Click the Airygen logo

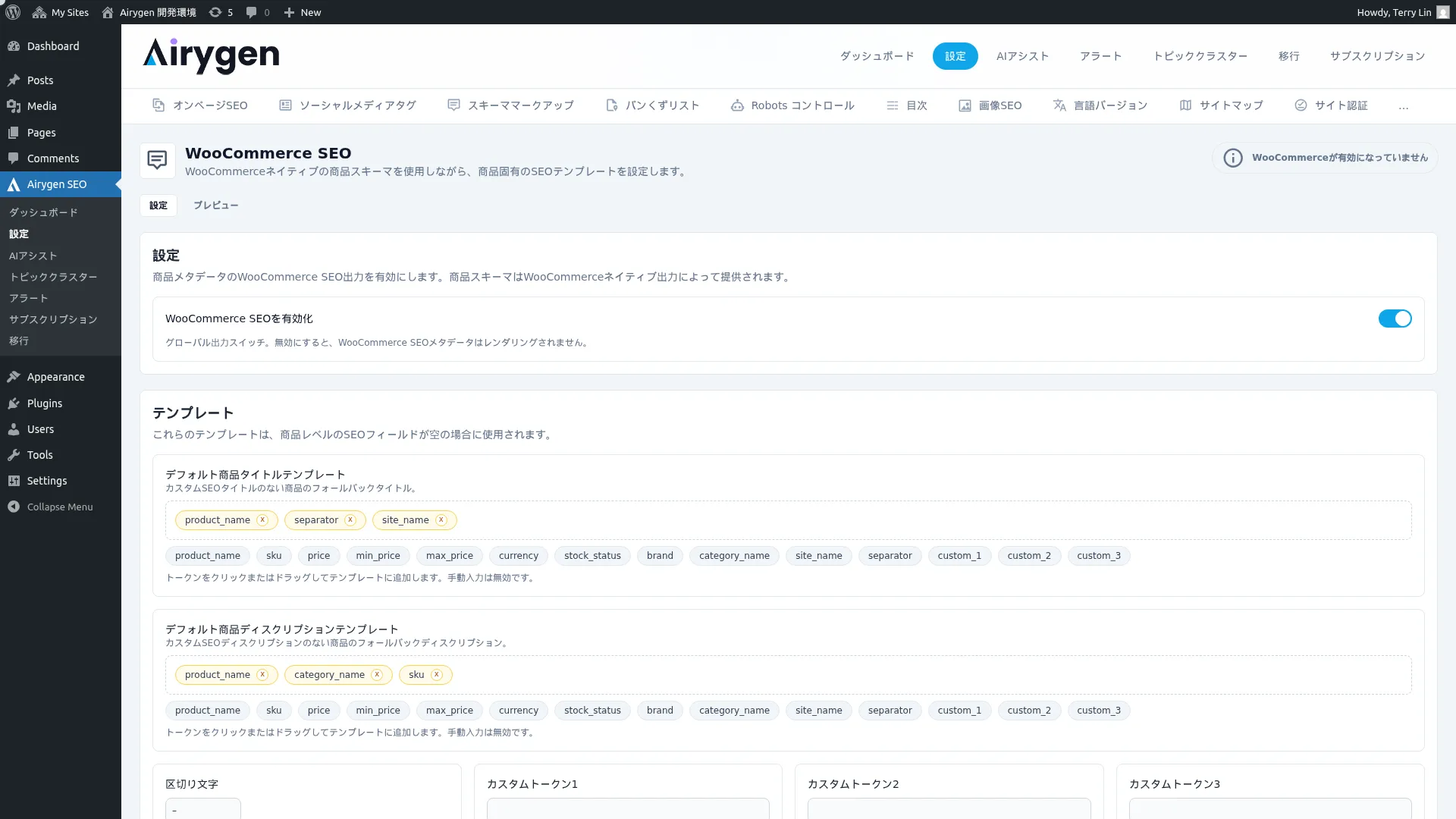pos(212,56)
